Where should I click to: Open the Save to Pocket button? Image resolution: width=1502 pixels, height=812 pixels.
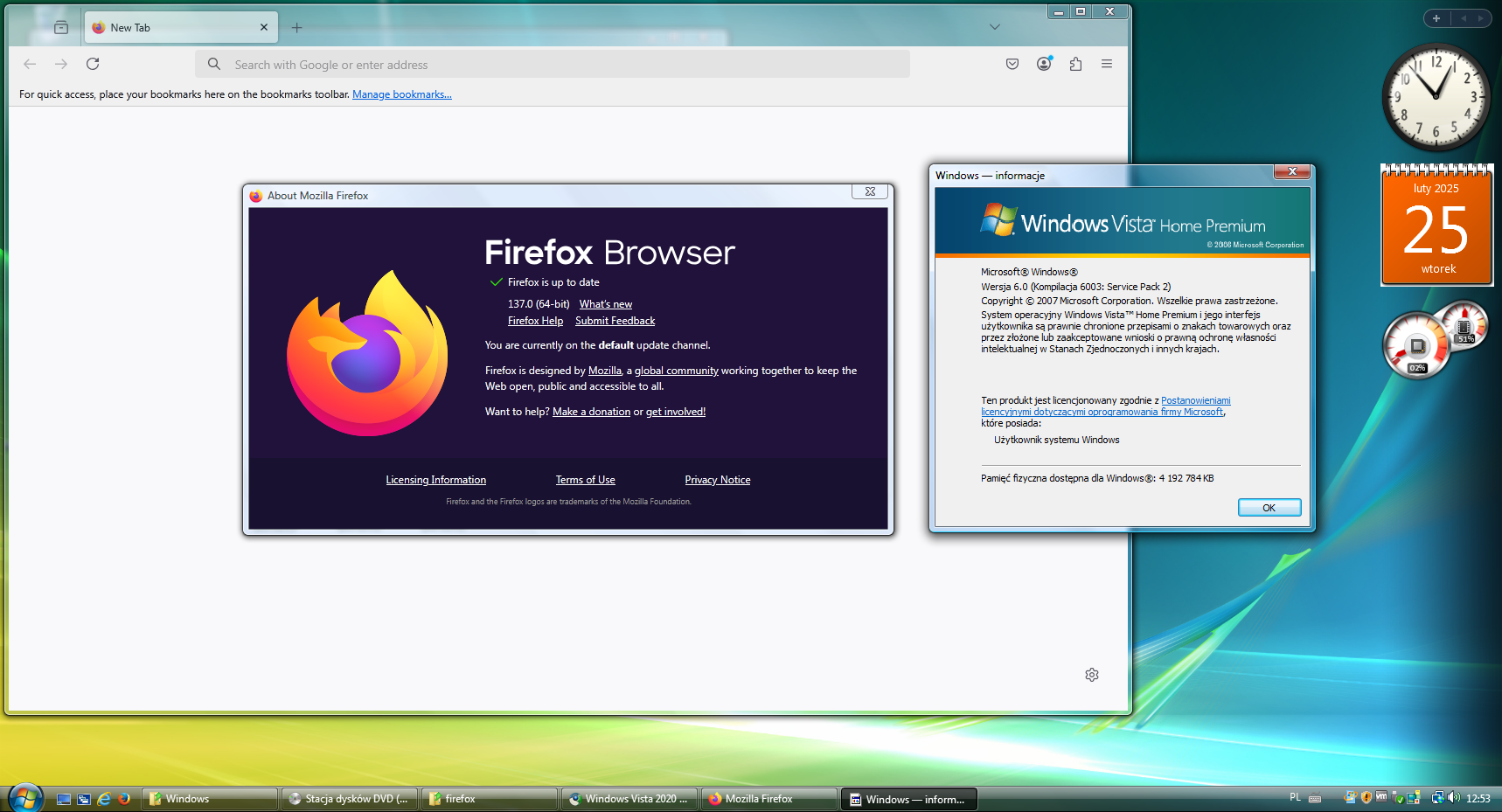tap(1012, 64)
